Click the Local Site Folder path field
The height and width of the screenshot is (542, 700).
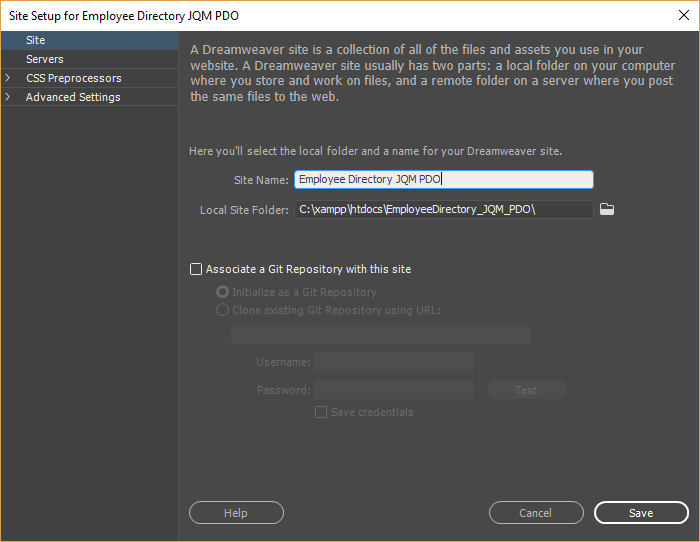pos(443,209)
